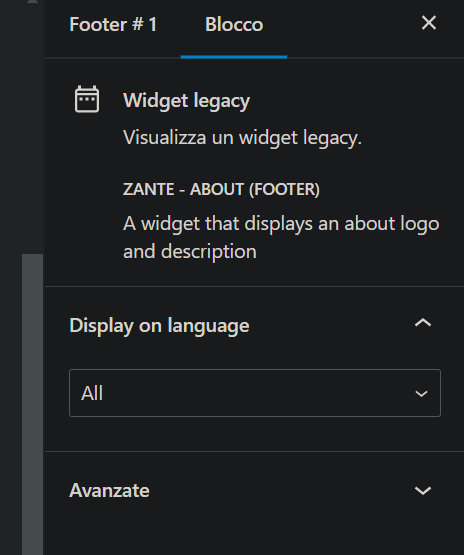
Task: Click the Widget legacy calendar block icon
Action: click(87, 99)
